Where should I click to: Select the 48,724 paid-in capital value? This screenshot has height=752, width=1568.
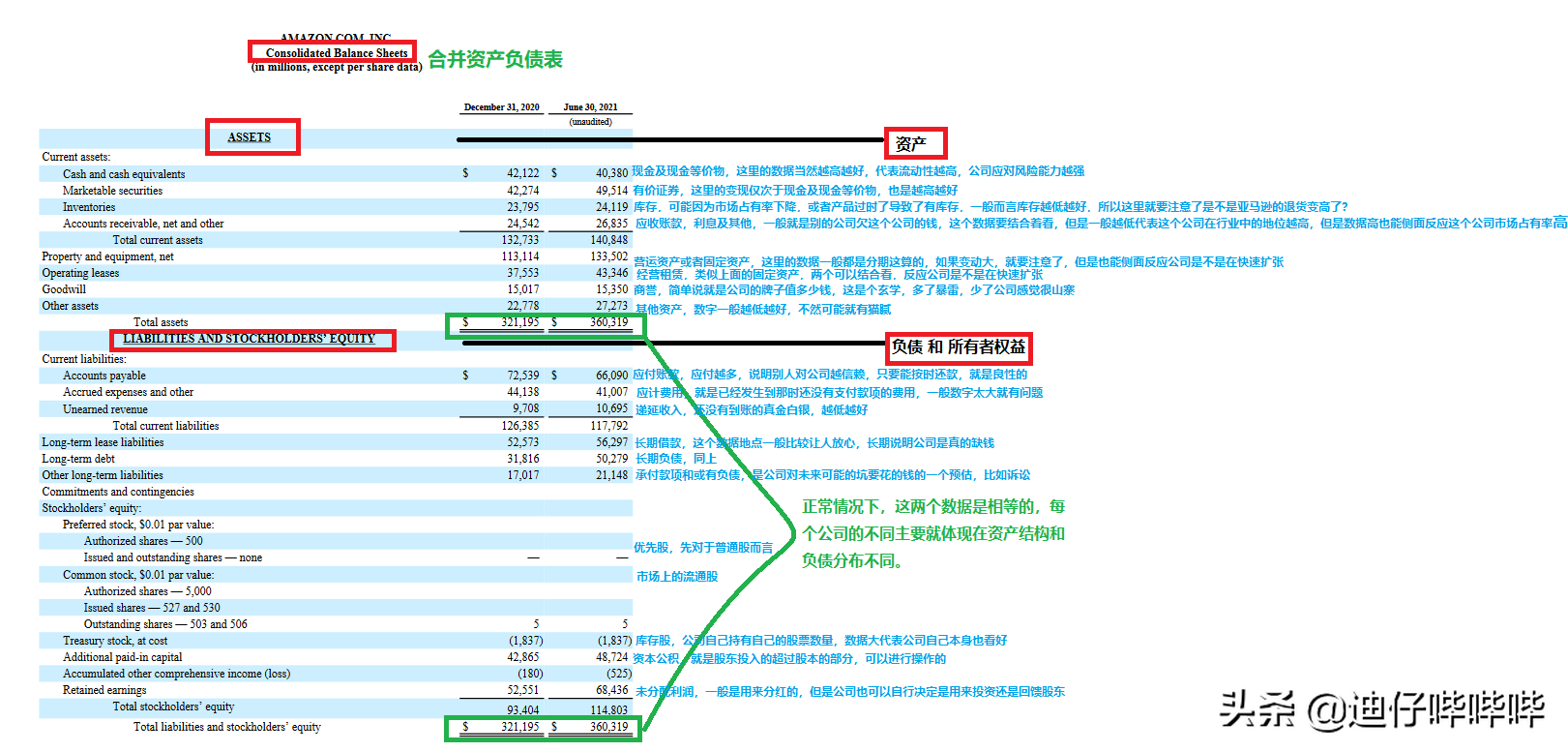pos(611,657)
